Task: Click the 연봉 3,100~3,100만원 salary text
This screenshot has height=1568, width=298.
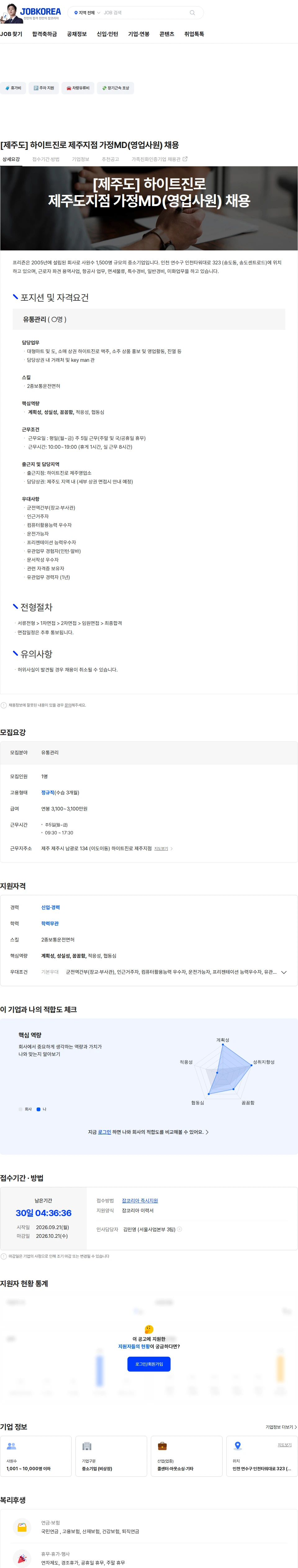Action: tap(64, 809)
